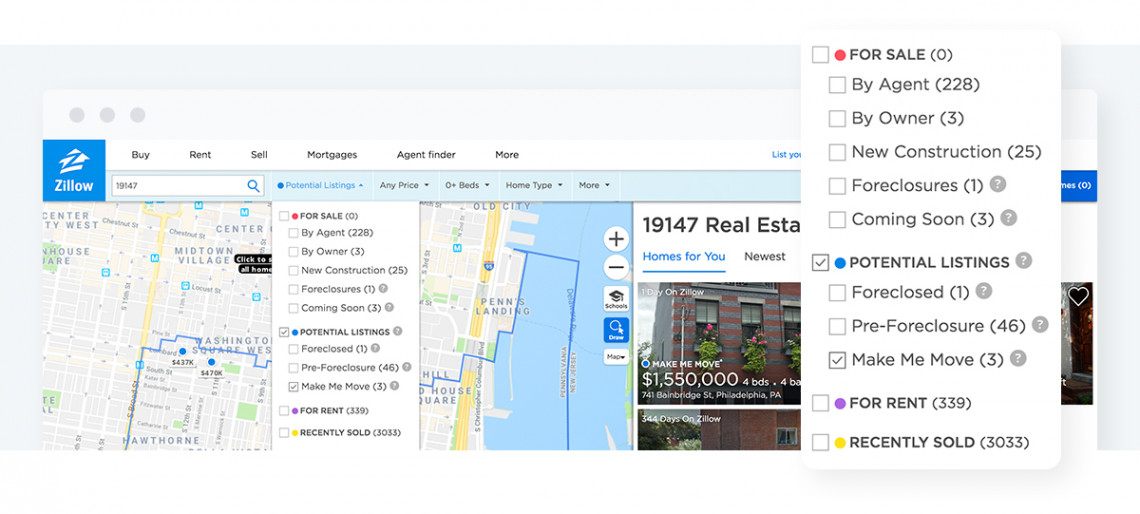Check Recently Sold in small browser dropdown
The height and width of the screenshot is (514, 1140).
click(284, 433)
